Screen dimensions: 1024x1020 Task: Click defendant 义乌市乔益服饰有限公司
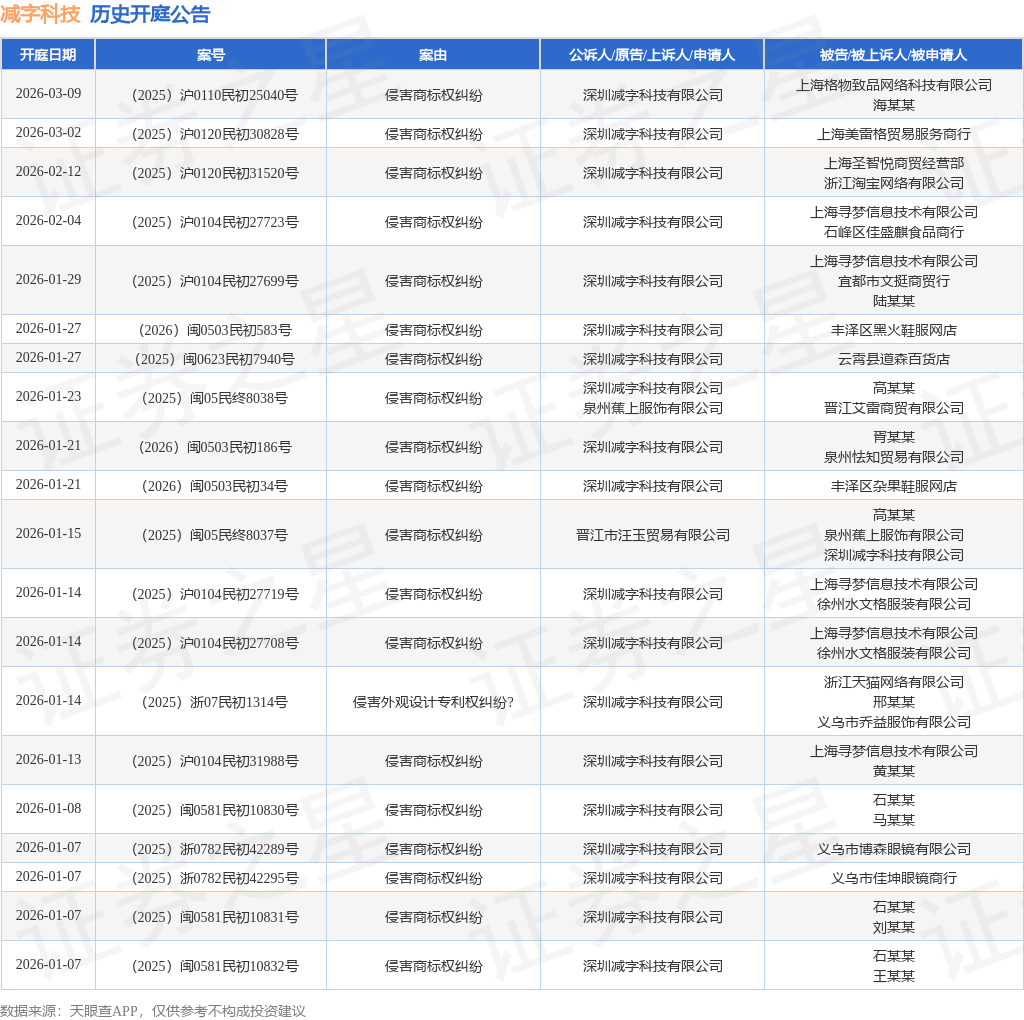893,722
